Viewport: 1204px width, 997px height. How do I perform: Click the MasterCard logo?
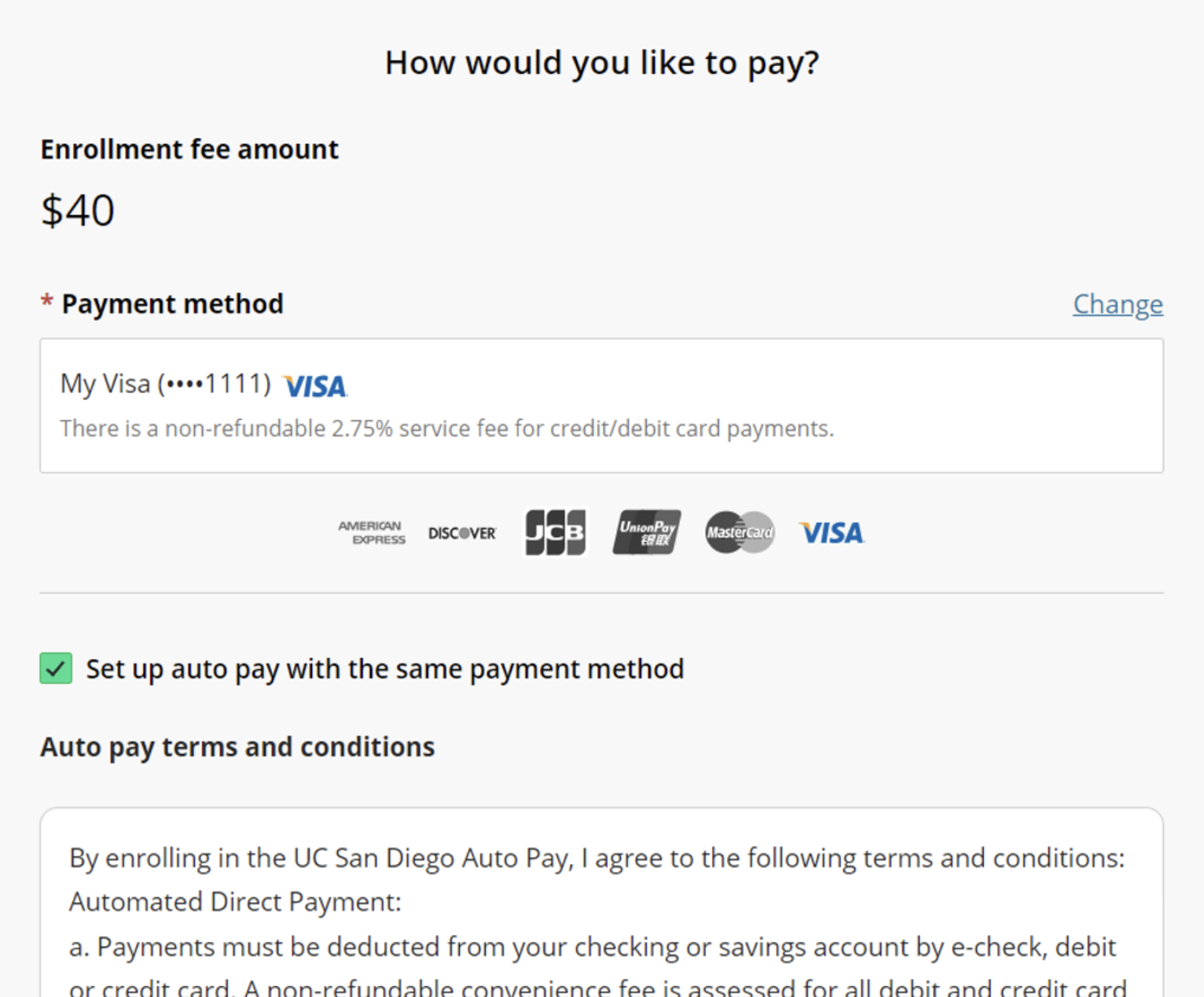(740, 532)
